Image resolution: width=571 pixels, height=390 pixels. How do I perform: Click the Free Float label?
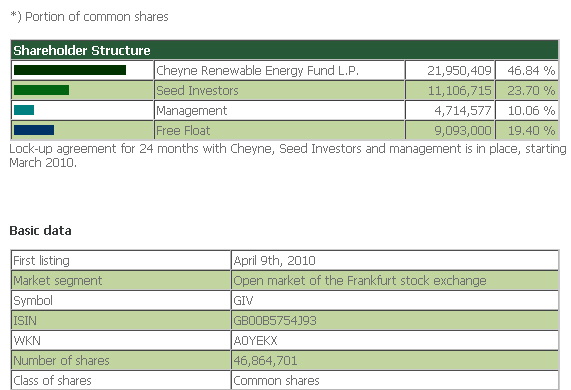point(183,130)
